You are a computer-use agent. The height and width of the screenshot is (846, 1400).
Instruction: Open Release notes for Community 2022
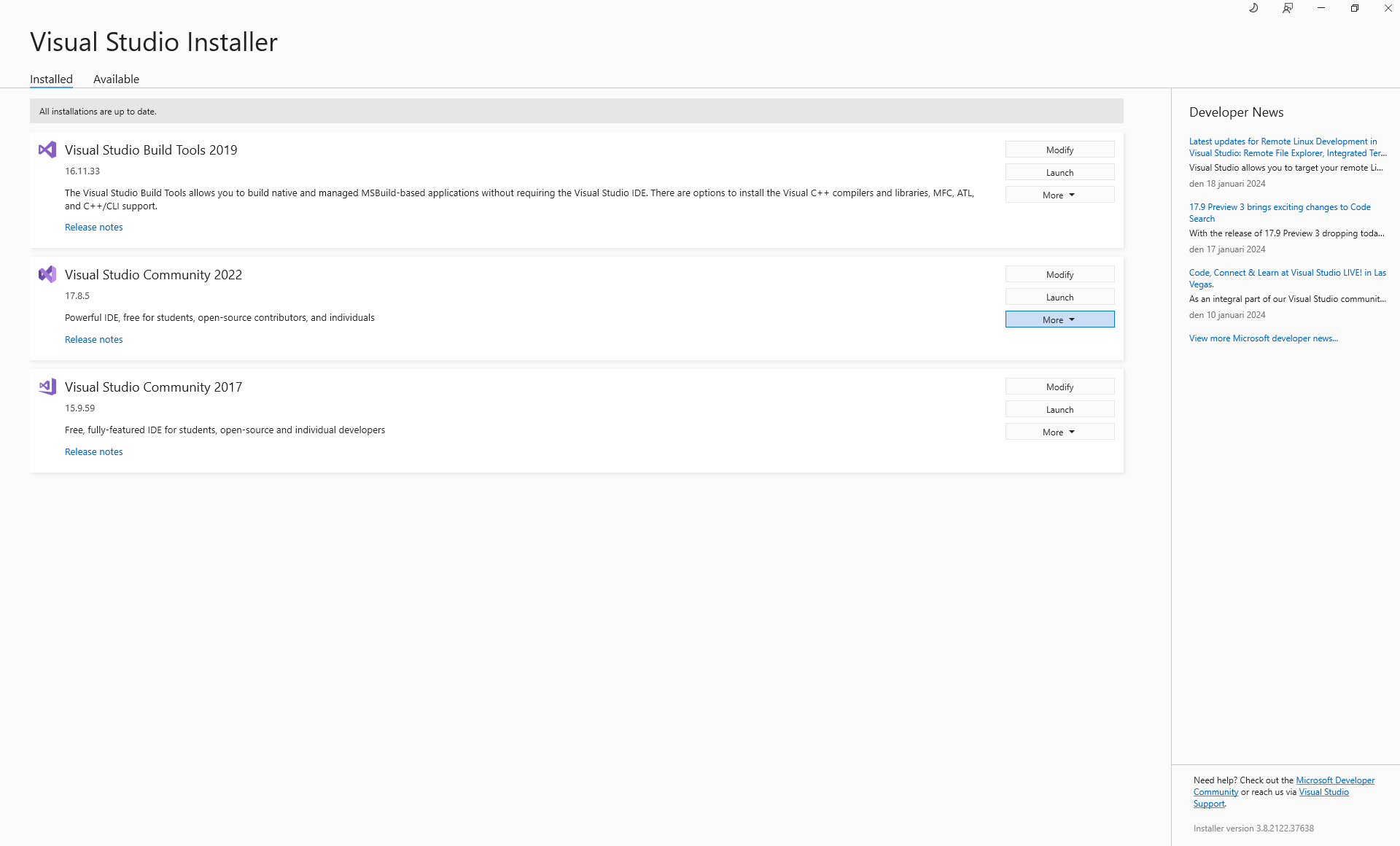pos(93,339)
